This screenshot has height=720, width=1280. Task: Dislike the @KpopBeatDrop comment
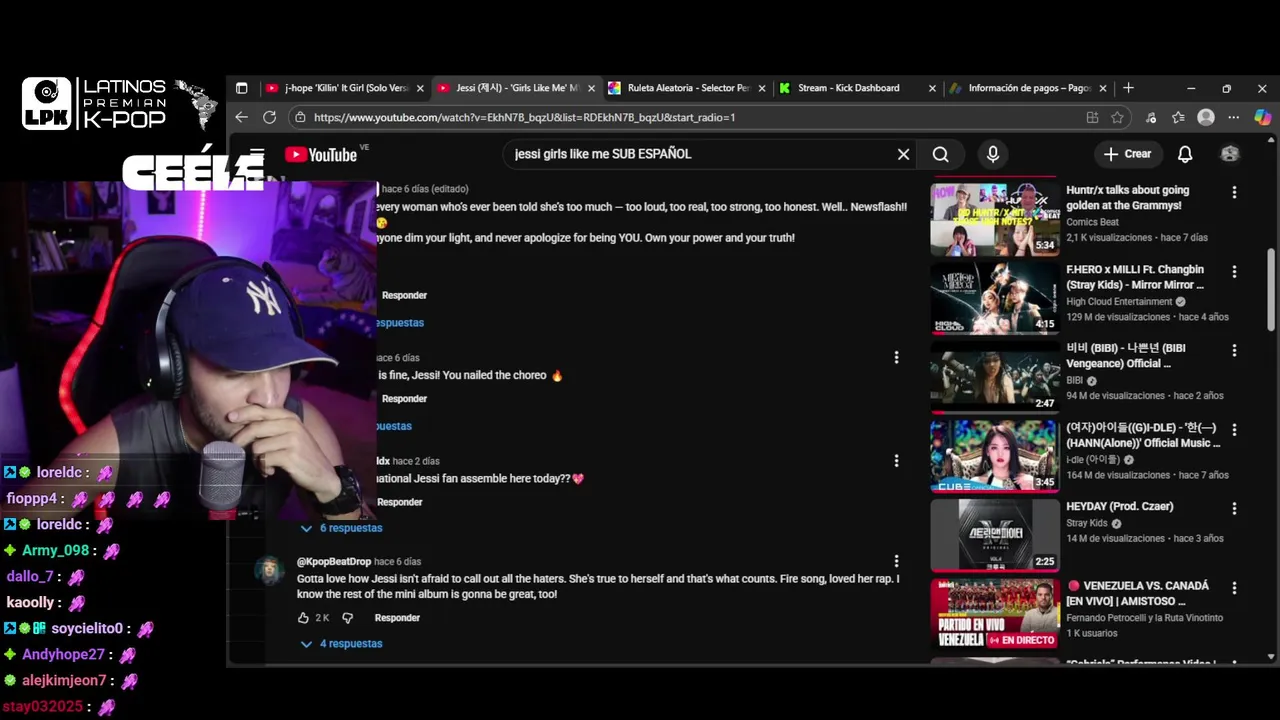coord(347,618)
